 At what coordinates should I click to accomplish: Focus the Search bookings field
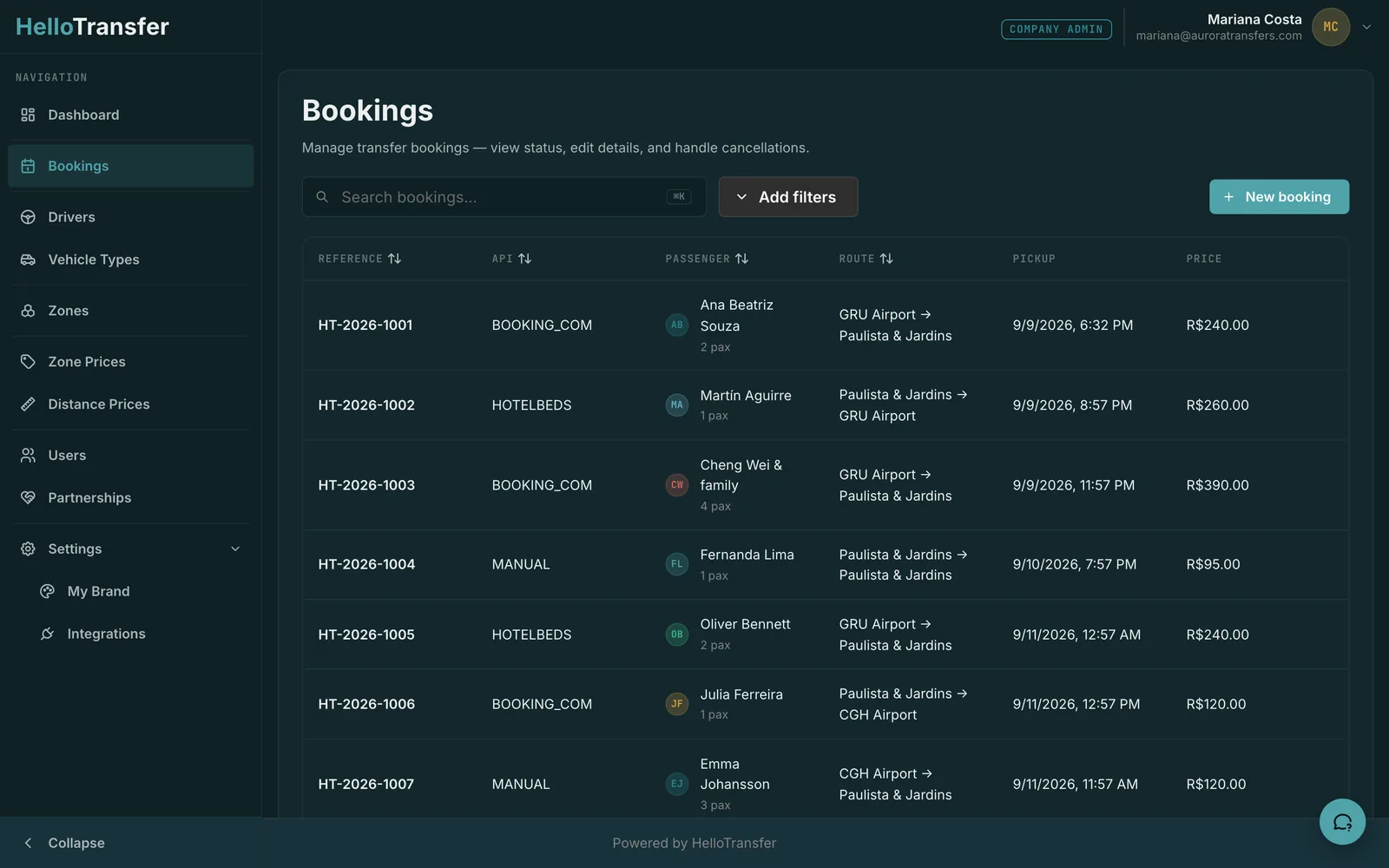pyautogui.click(x=504, y=197)
